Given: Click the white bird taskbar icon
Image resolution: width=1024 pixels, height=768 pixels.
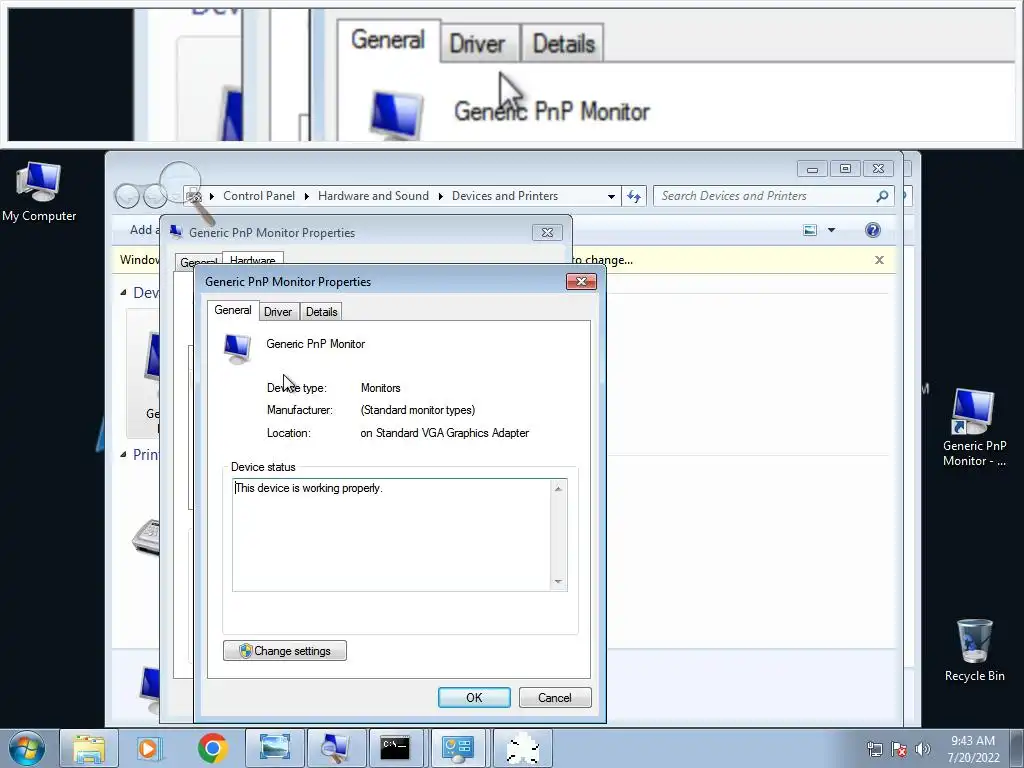Looking at the screenshot, I should [522, 748].
